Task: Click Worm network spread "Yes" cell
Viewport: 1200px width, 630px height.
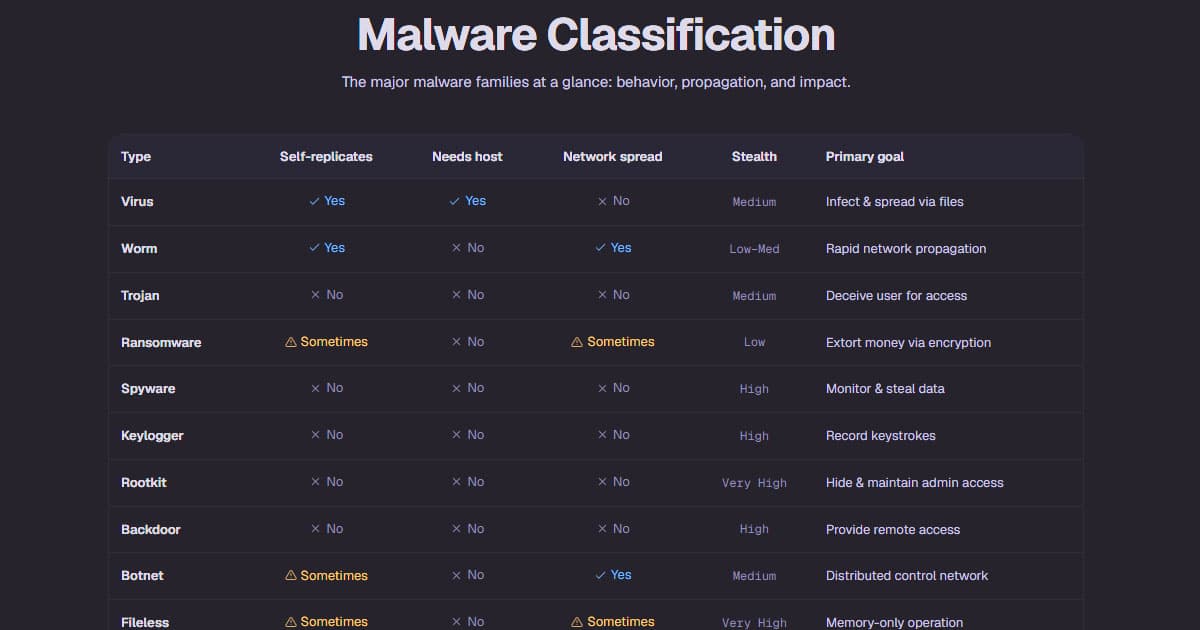Action: [613, 248]
